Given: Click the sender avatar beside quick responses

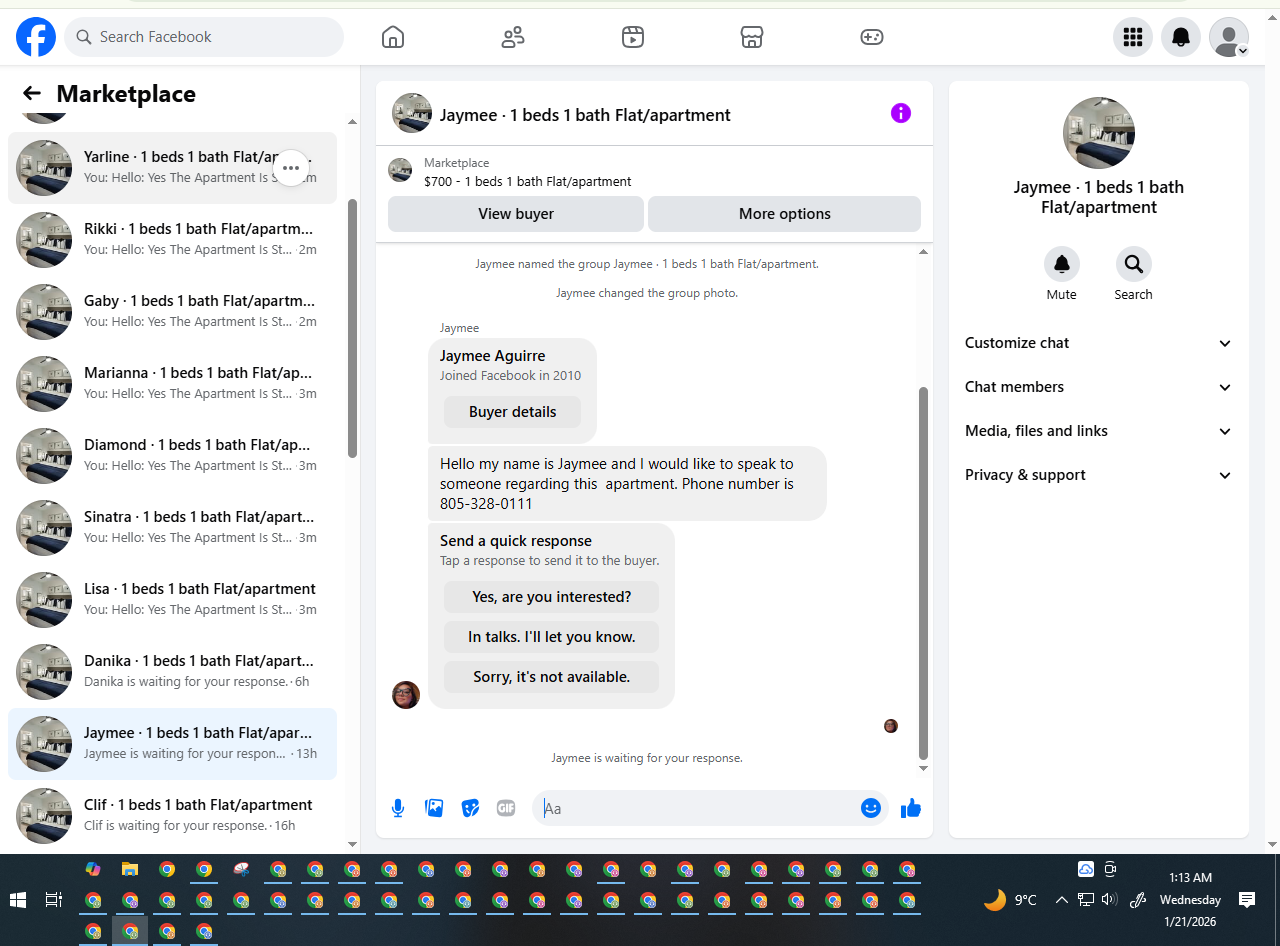Looking at the screenshot, I should (x=406, y=695).
